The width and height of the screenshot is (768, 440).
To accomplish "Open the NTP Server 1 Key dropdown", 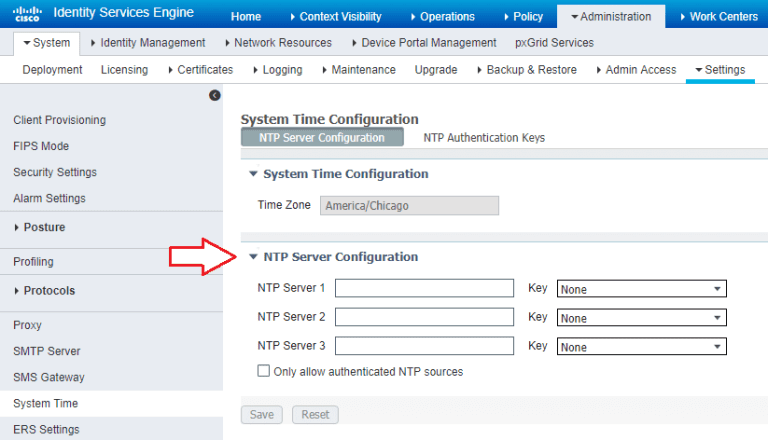I will click(641, 289).
